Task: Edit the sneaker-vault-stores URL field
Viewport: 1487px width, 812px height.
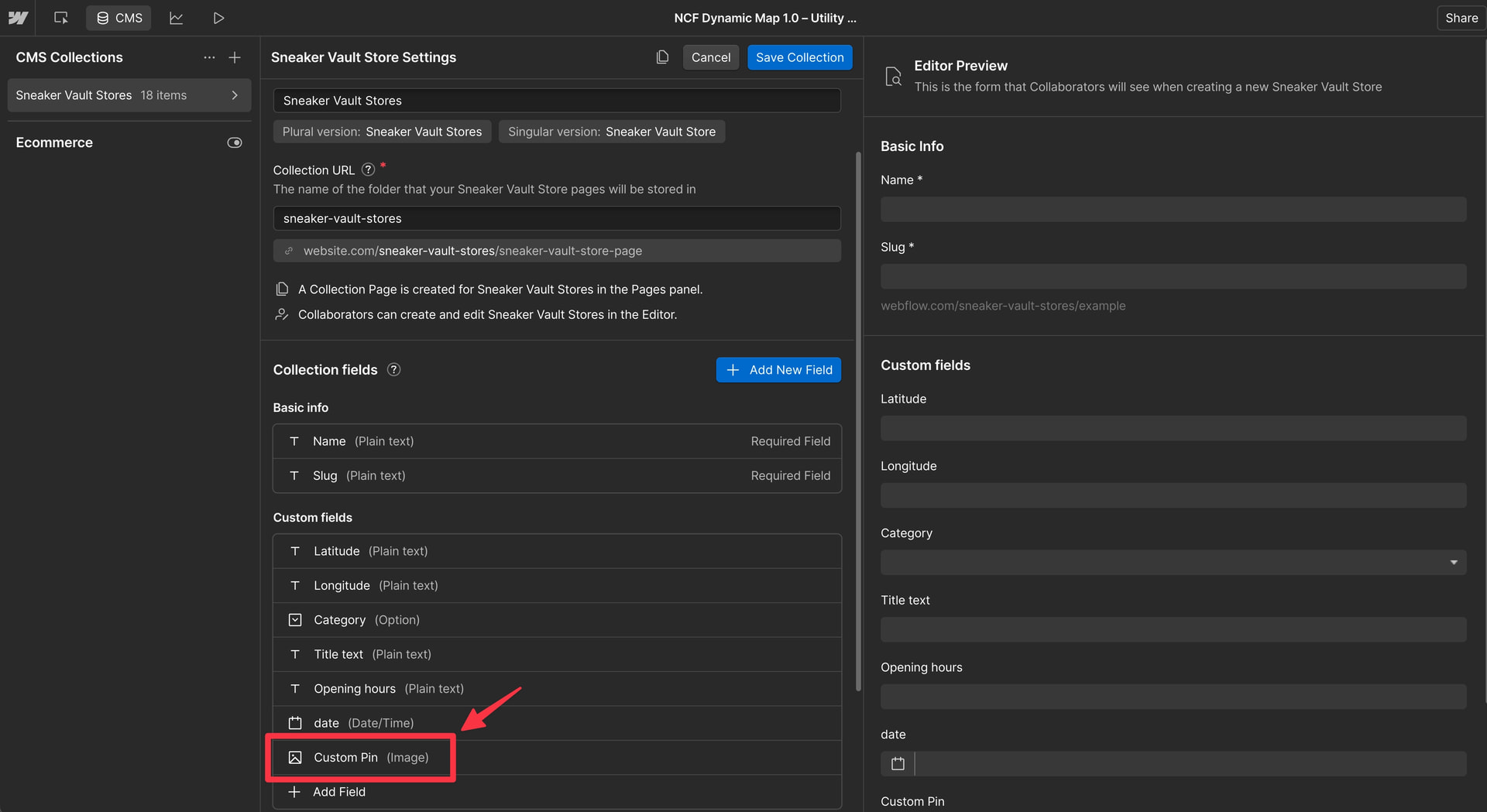Action: 557,218
